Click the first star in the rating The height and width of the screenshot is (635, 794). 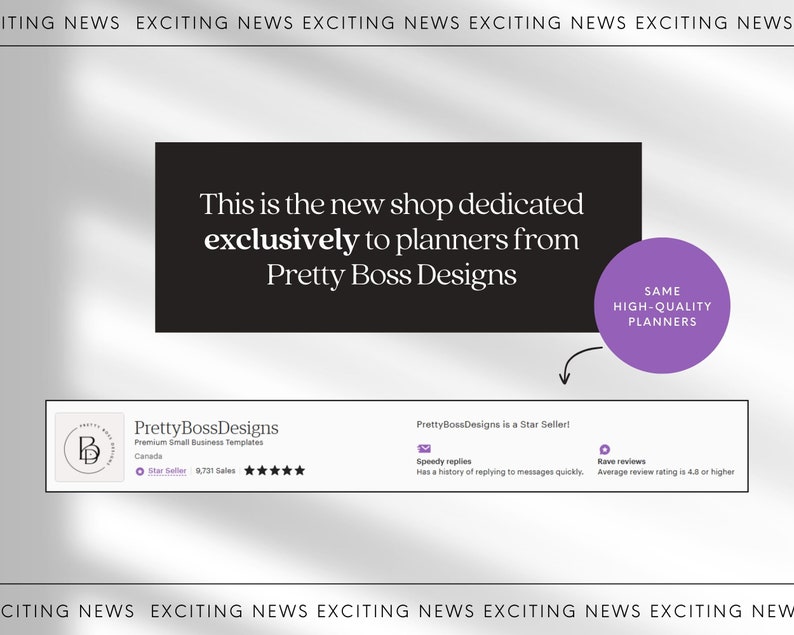pos(250,470)
